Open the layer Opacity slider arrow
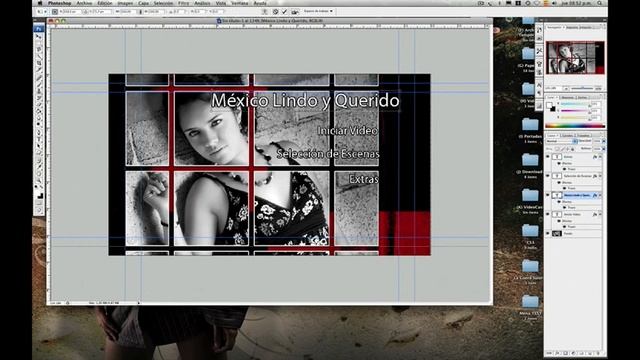The height and width of the screenshot is (360, 640). 603,141
